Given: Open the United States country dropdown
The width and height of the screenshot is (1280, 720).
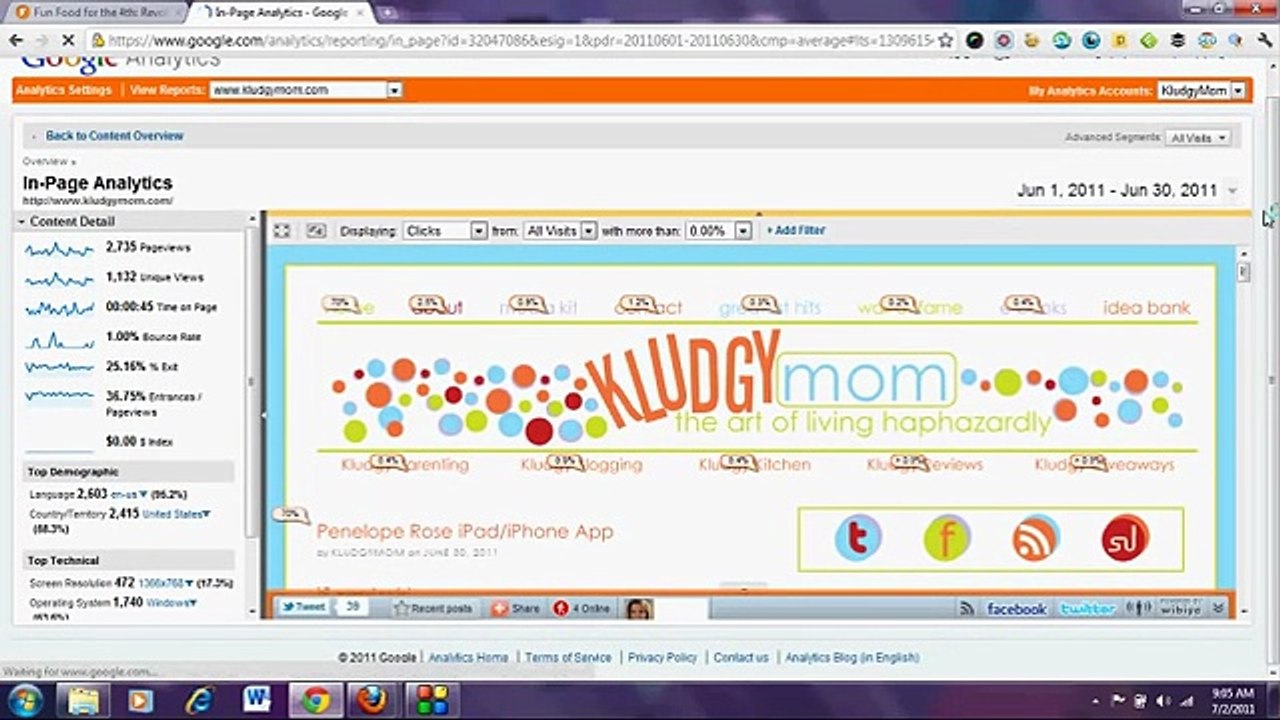Looking at the screenshot, I should pos(177,514).
